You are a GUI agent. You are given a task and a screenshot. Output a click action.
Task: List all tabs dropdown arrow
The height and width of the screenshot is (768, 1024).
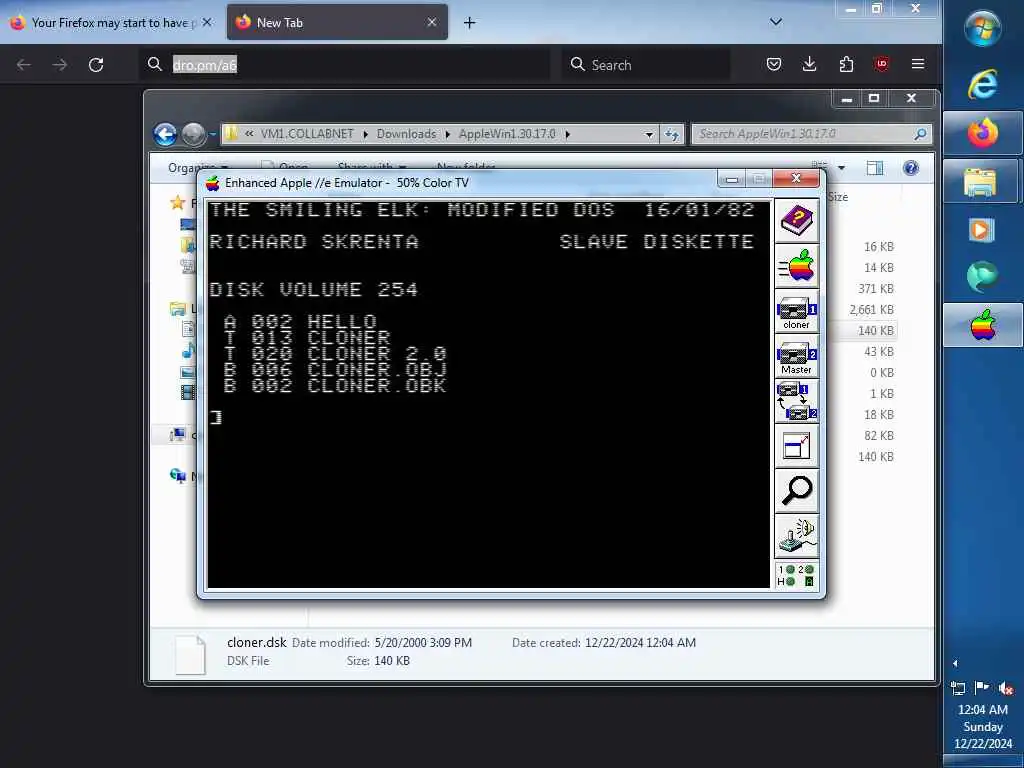coord(776,22)
